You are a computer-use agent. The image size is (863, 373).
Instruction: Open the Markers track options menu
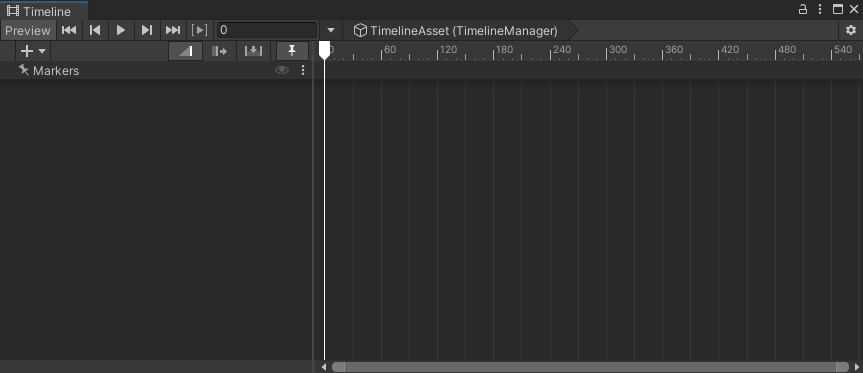click(x=303, y=70)
